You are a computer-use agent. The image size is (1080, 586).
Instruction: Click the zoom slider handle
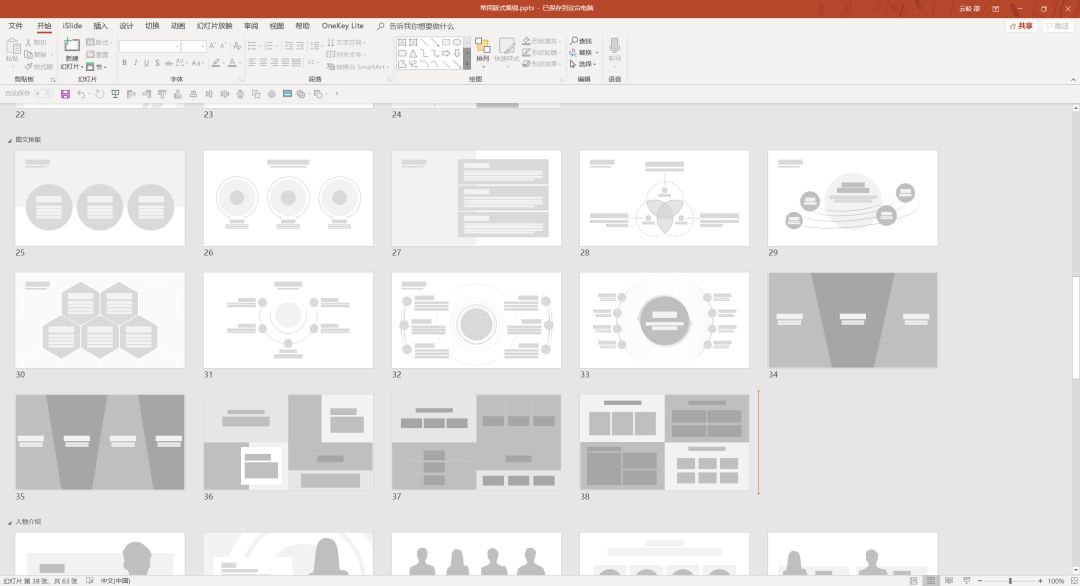(x=1010, y=581)
